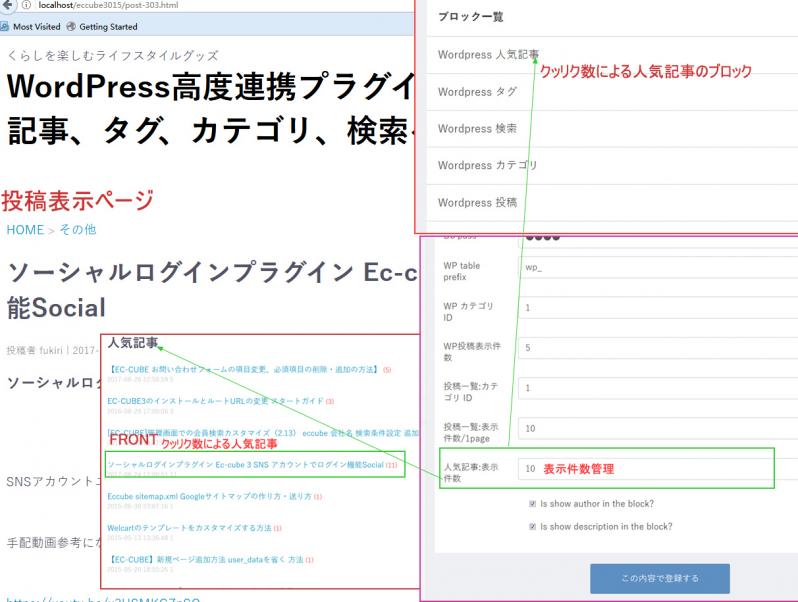Open ソーシャルログインプラグイン popular article link
Viewport: 798px width, 602px height.
(245, 465)
